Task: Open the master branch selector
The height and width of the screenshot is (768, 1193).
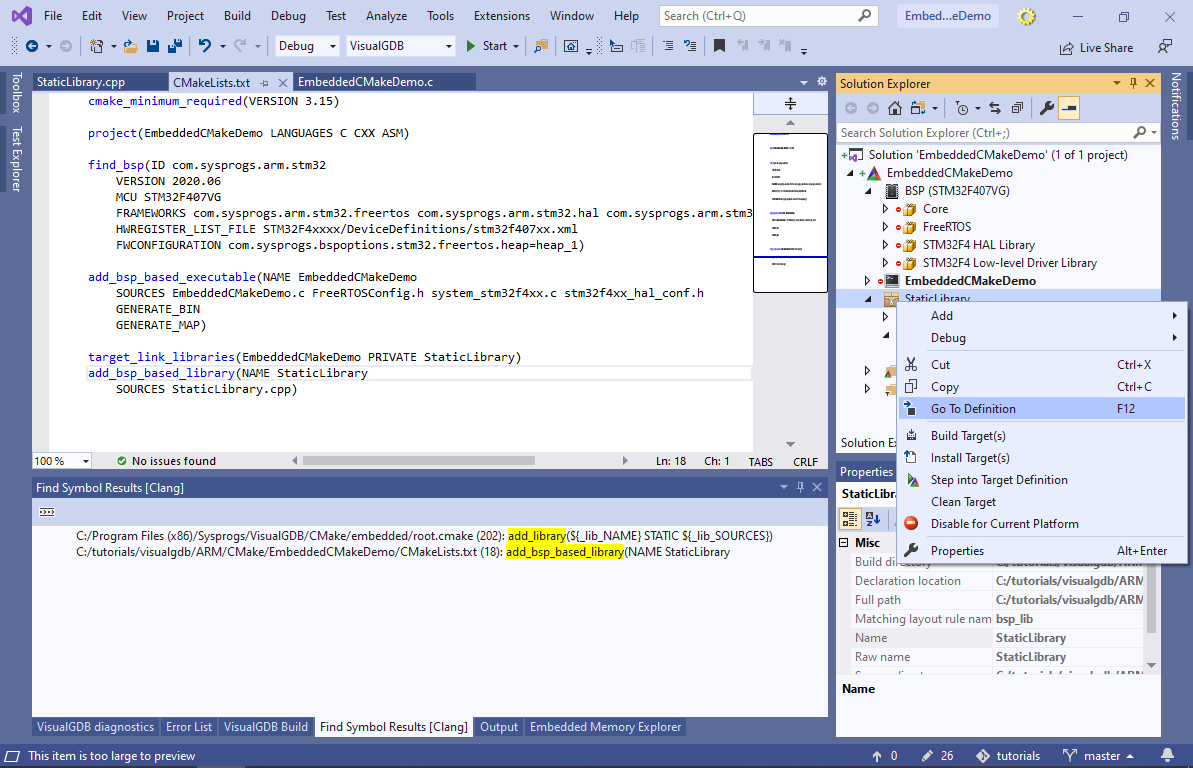Action: pos(1099,756)
